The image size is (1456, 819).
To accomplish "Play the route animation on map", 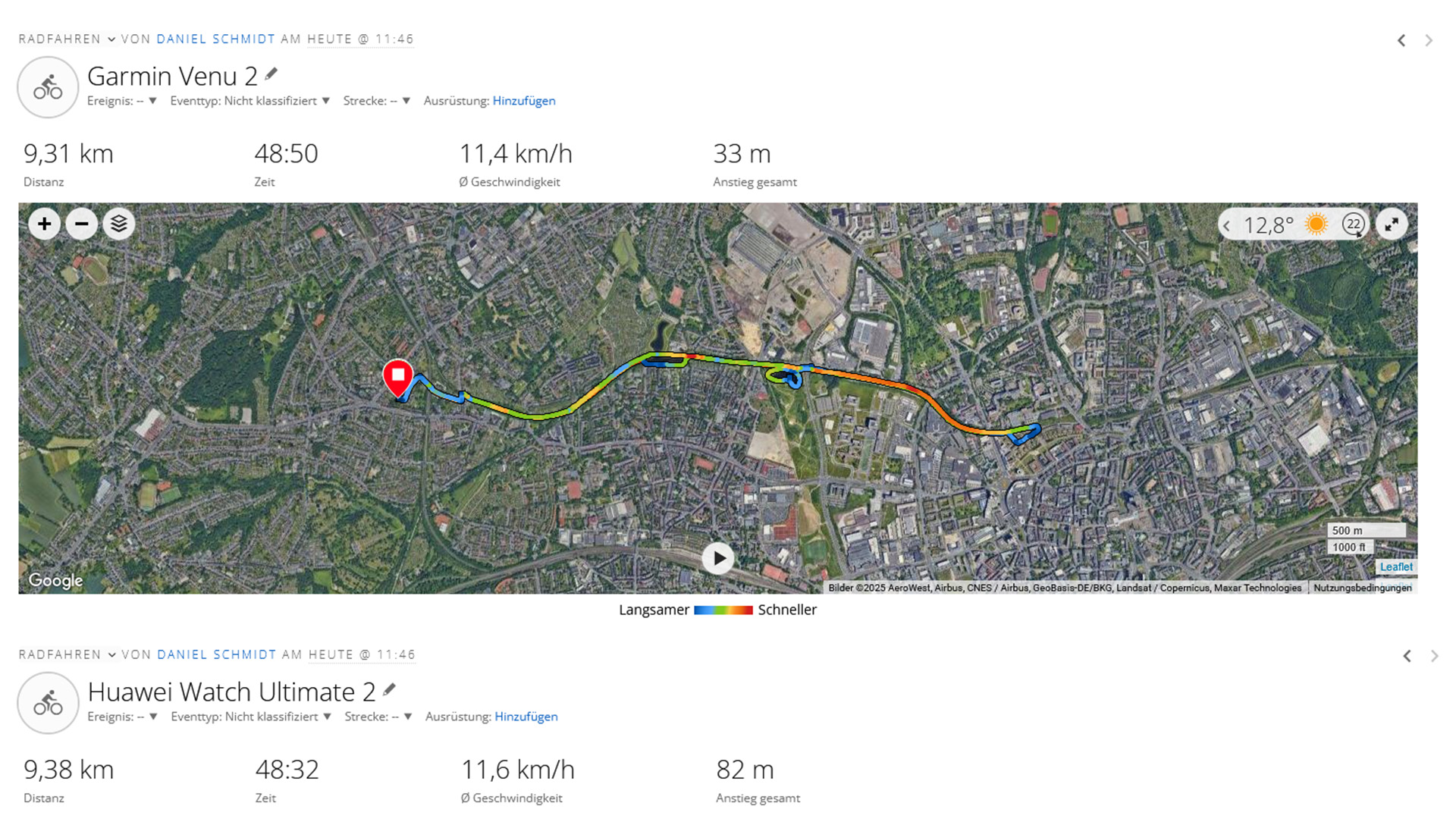I will coord(717,559).
